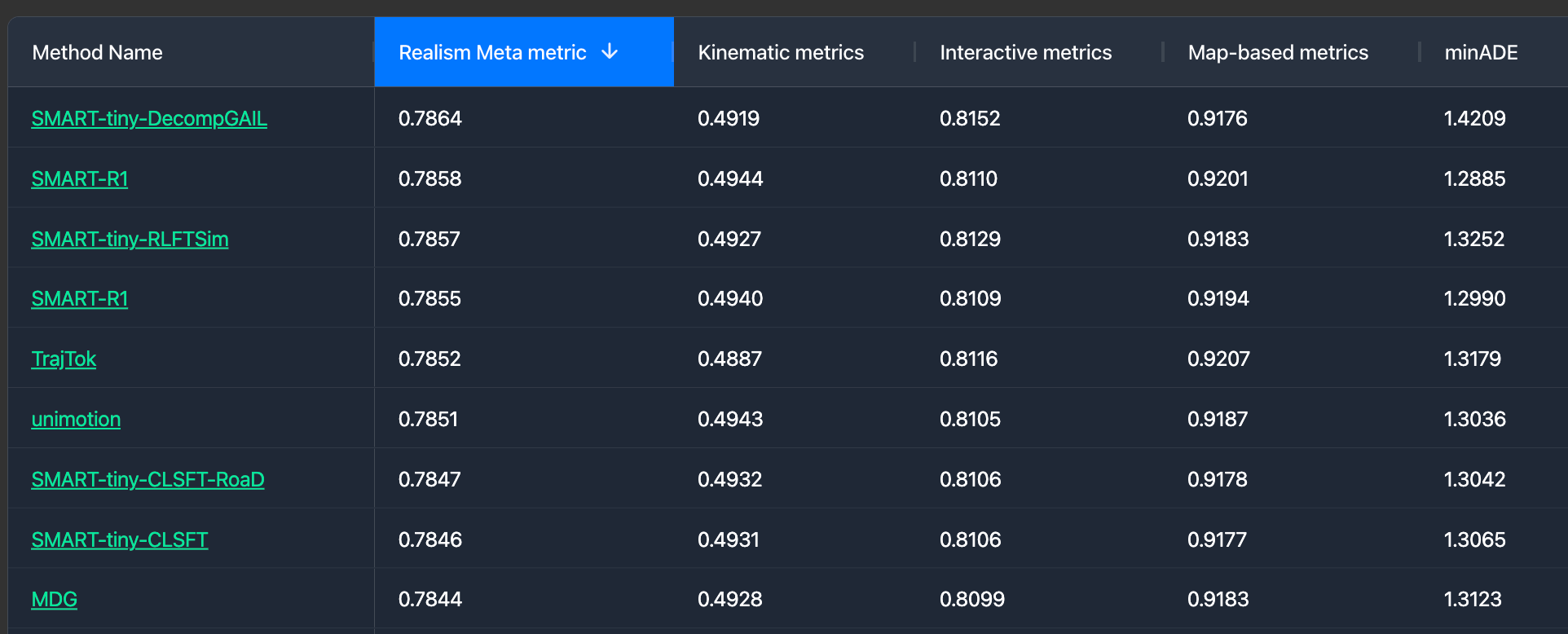Select kinematic value 0.4944
The image size is (1568, 634).
730,179
